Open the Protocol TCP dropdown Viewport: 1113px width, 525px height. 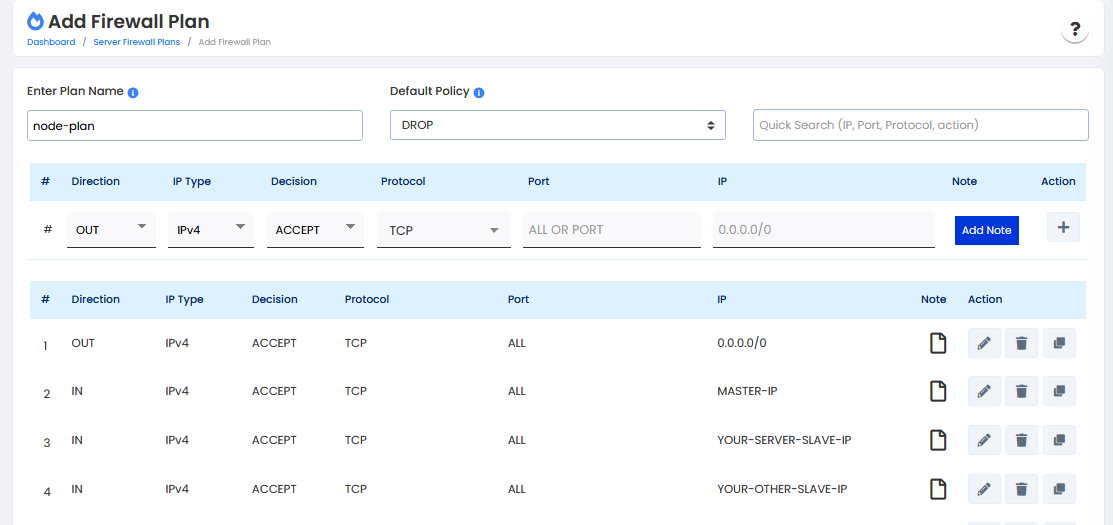click(x=444, y=230)
